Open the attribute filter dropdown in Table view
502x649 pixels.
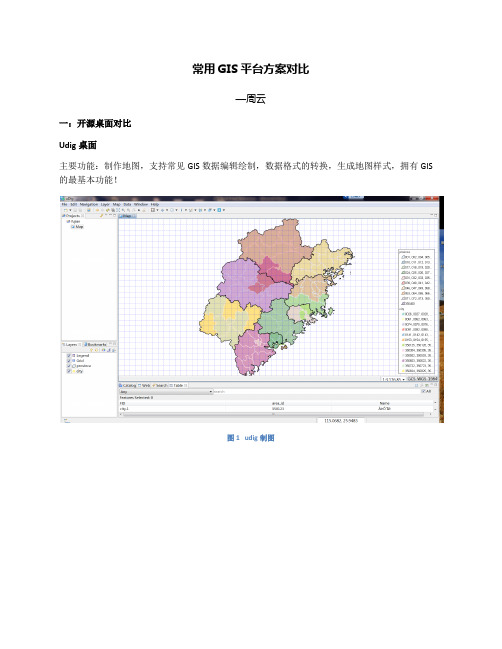166,392
